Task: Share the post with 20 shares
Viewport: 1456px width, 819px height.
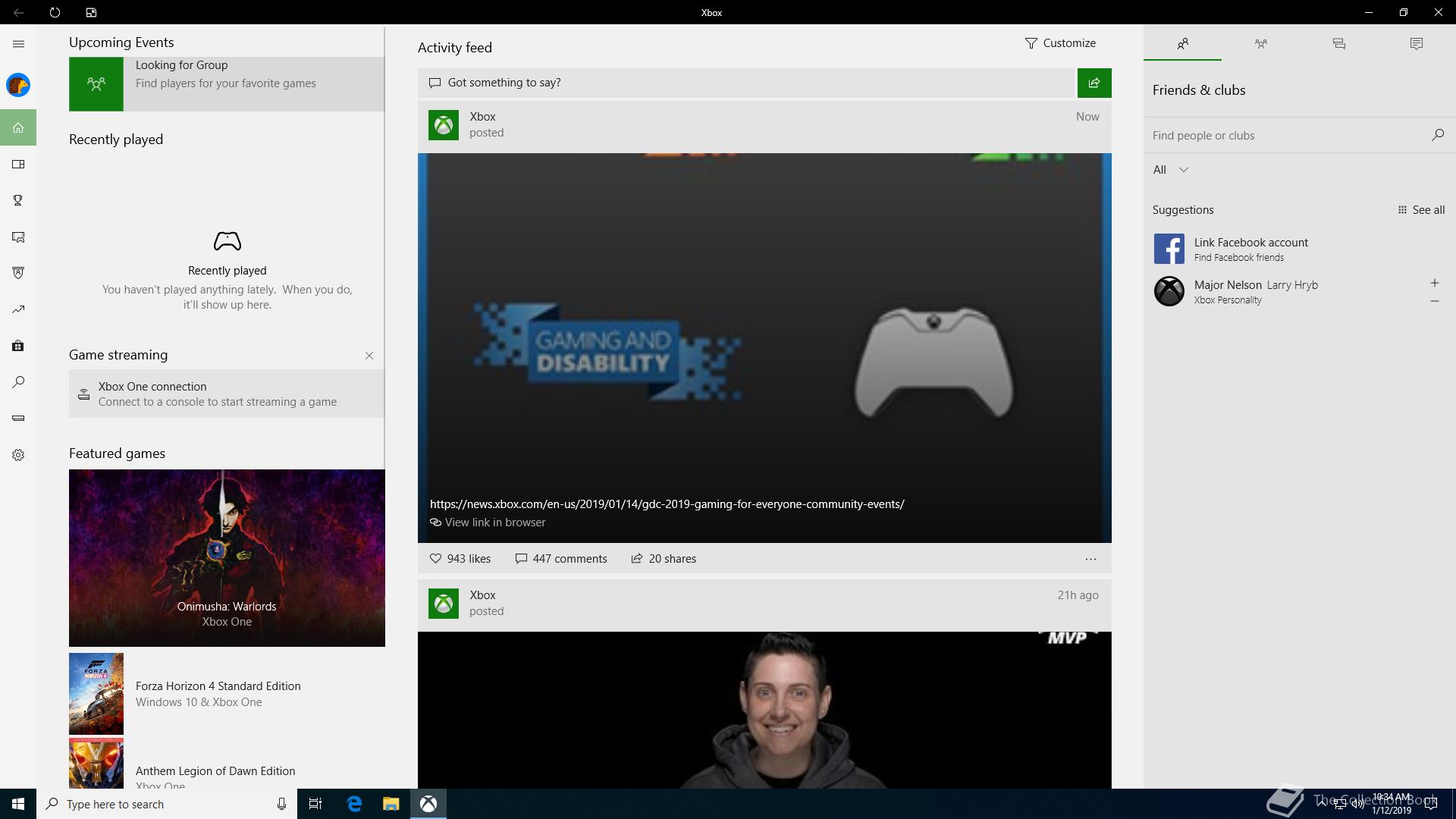Action: 664,559
